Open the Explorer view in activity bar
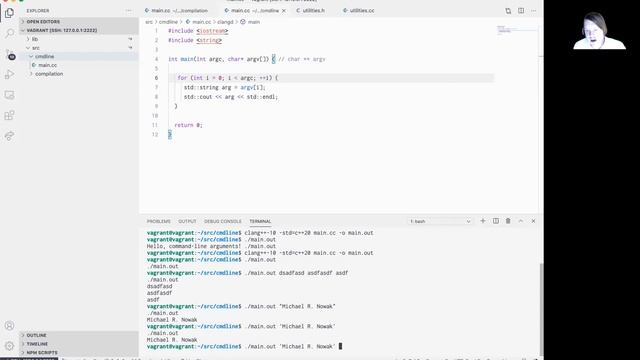The height and width of the screenshot is (360, 640). coord(9,13)
